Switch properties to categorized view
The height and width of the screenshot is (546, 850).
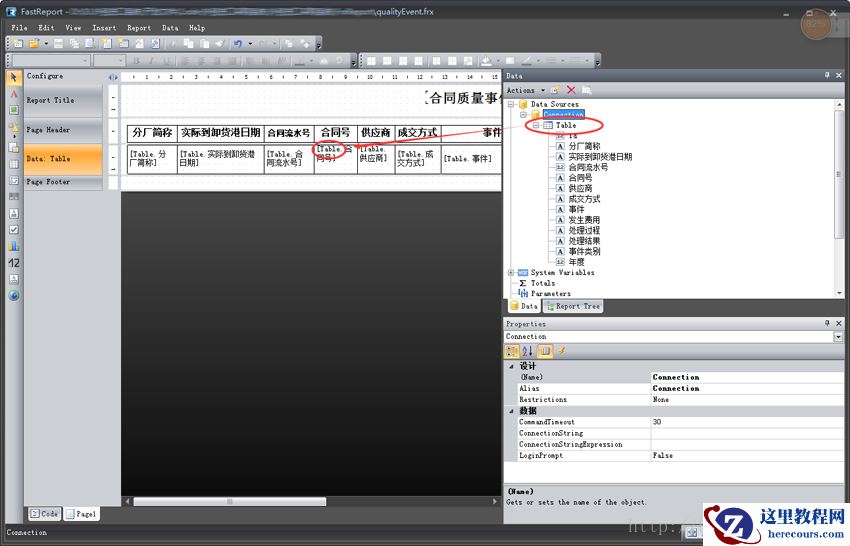tap(512, 351)
